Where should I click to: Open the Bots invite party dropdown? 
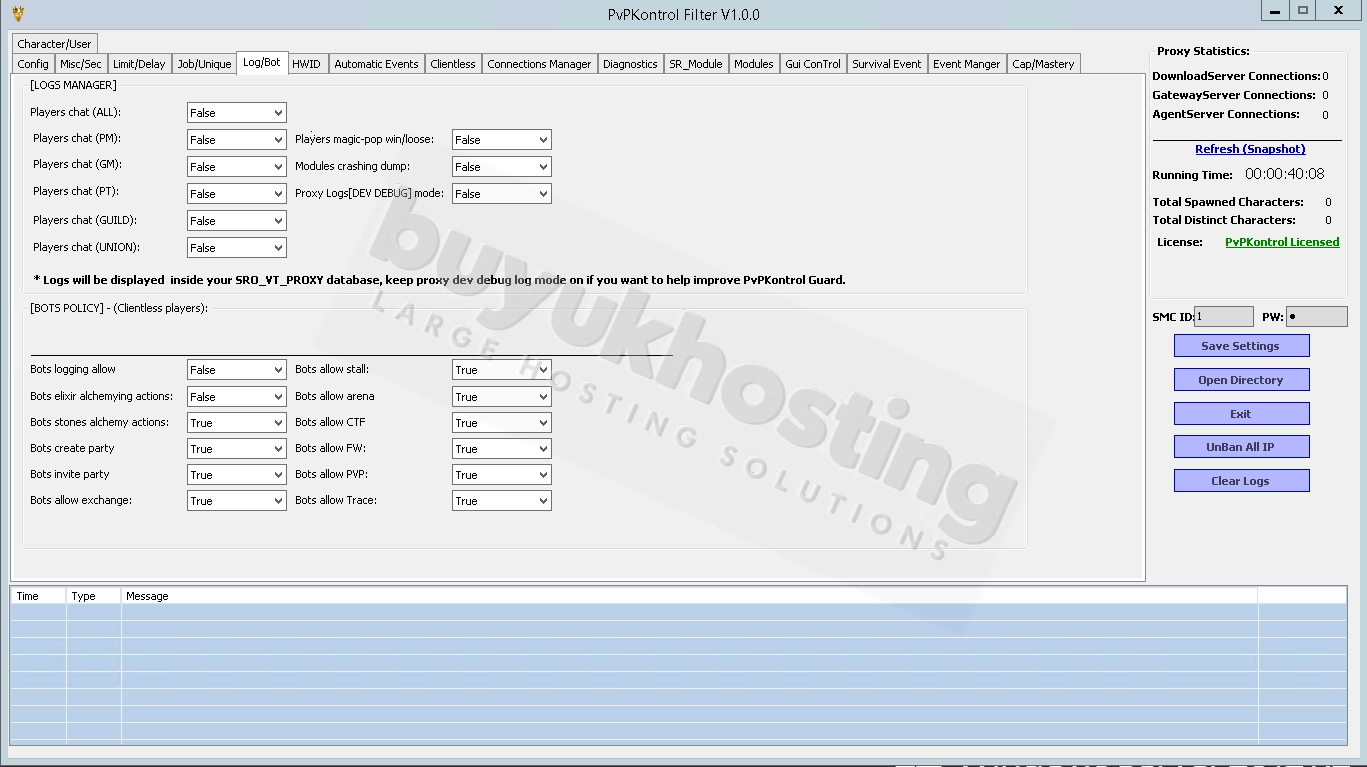coord(236,475)
